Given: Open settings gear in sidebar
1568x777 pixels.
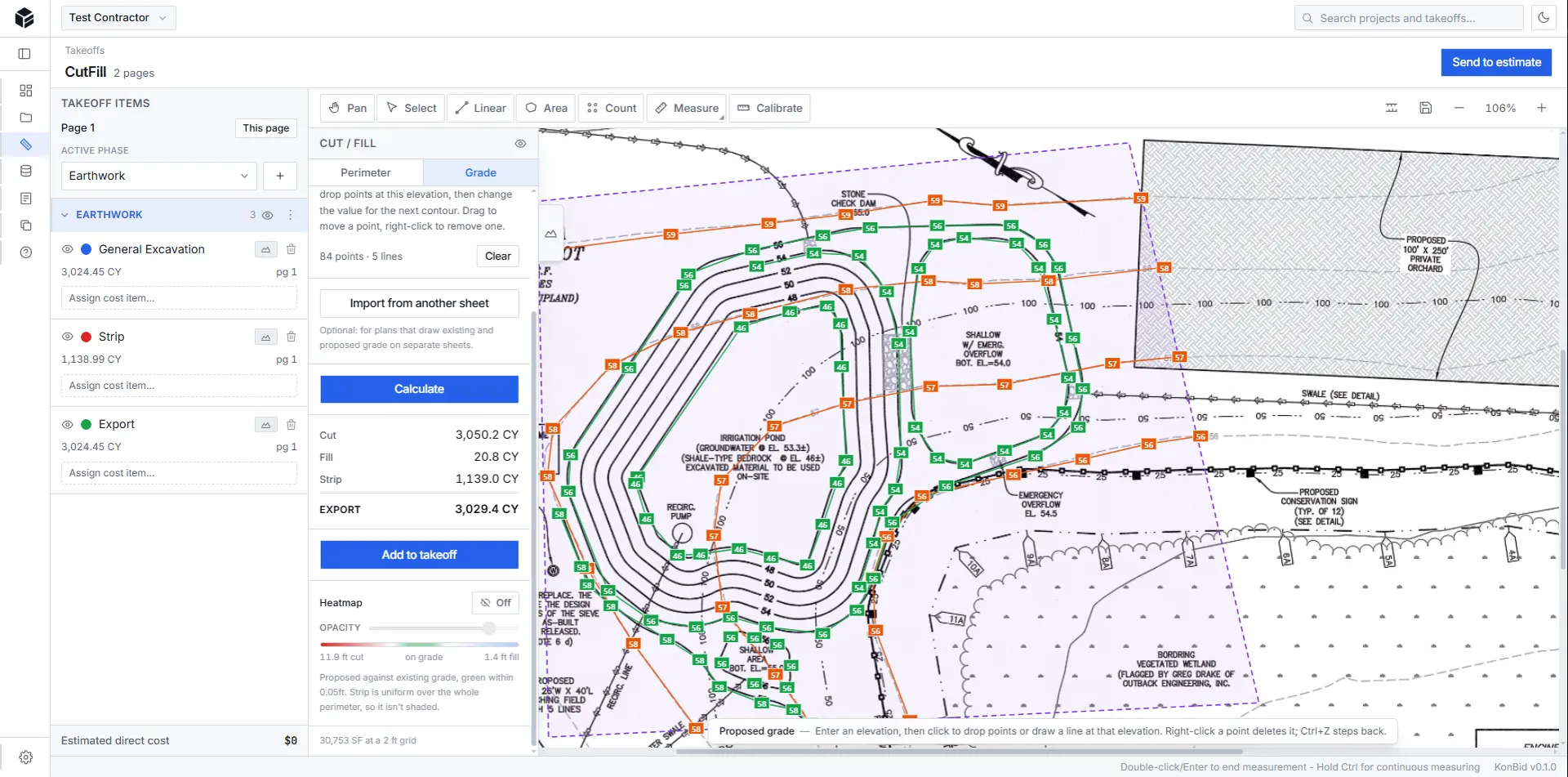Looking at the screenshot, I should tap(25, 757).
